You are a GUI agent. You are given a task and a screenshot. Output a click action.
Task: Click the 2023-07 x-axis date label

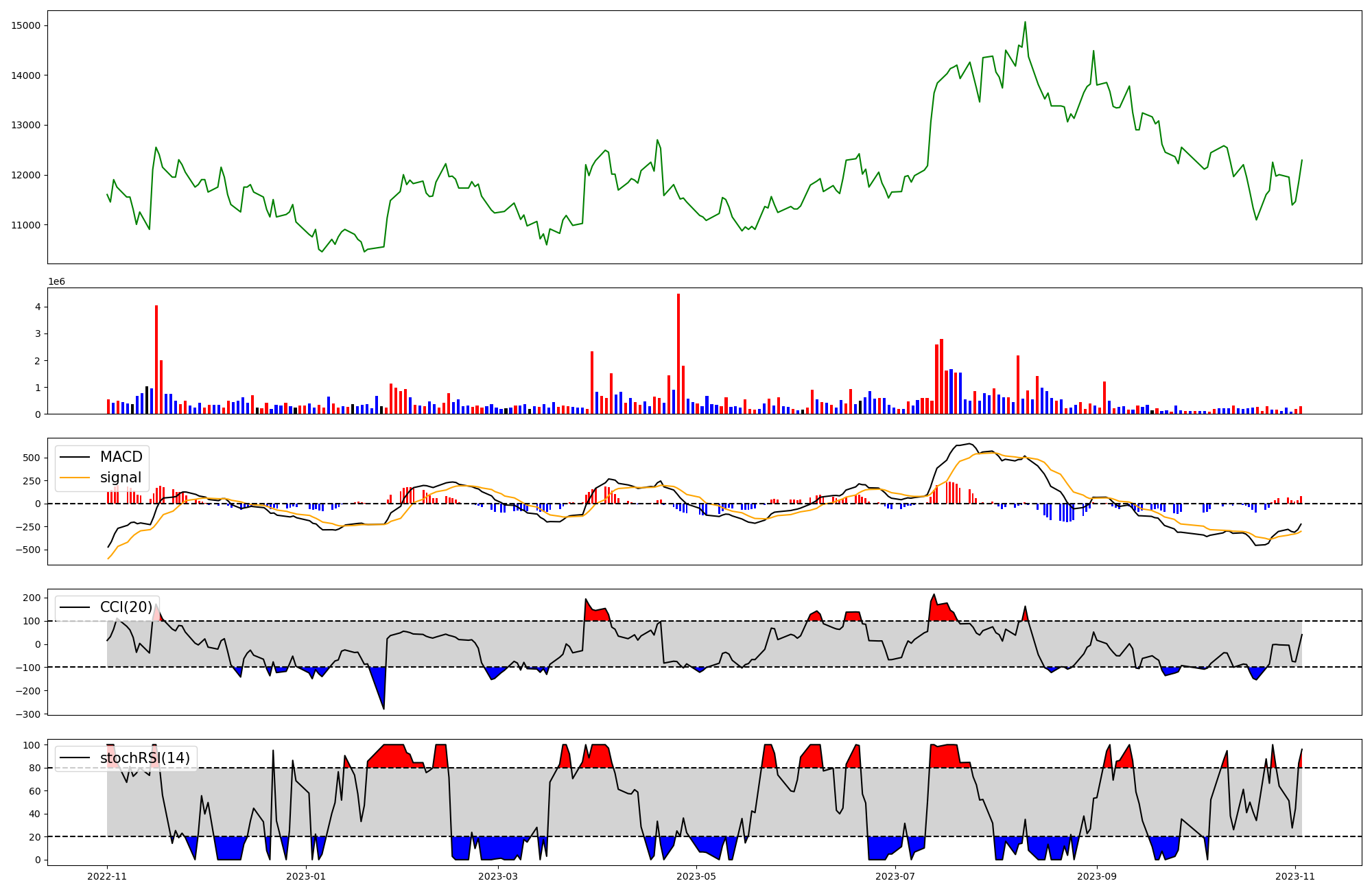coord(896,876)
